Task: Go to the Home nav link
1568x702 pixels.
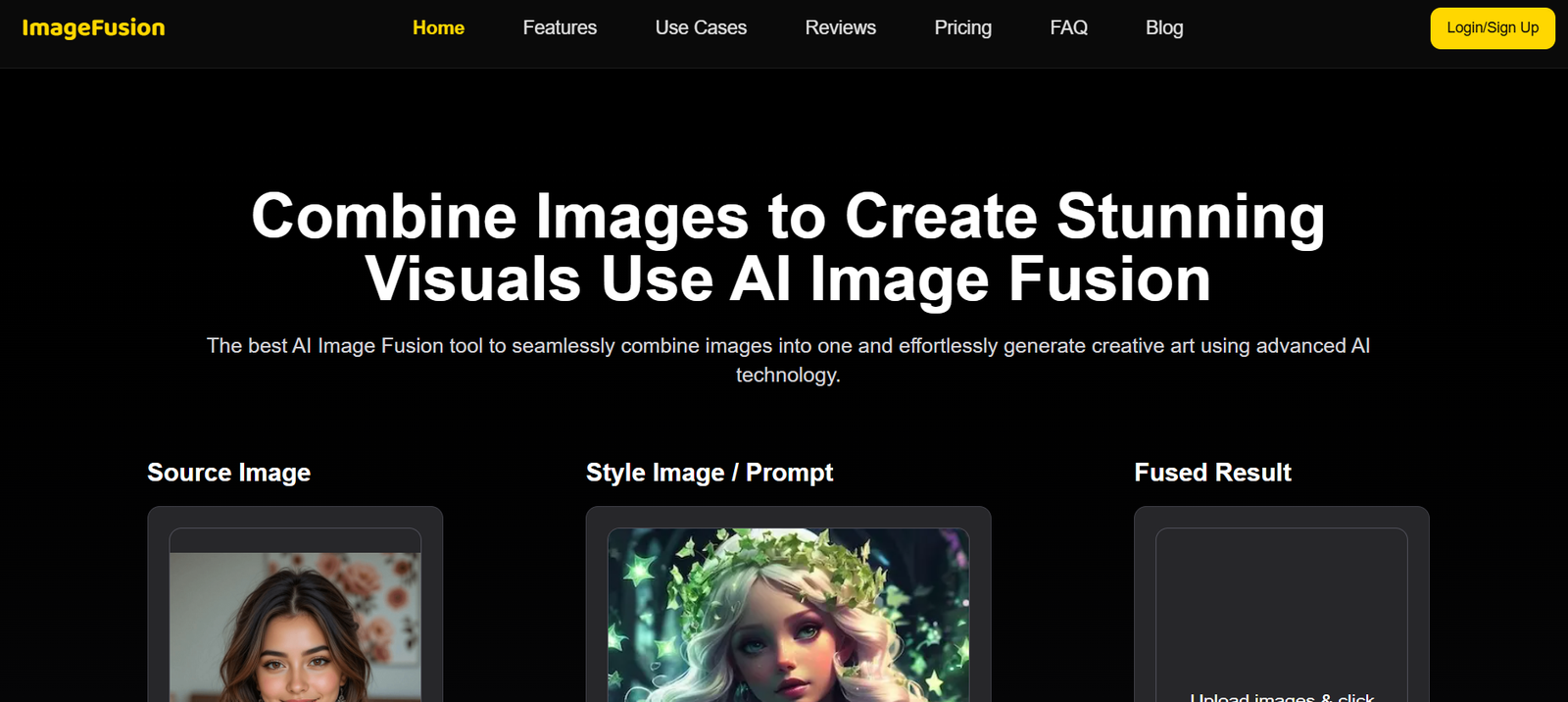Action: click(x=438, y=27)
